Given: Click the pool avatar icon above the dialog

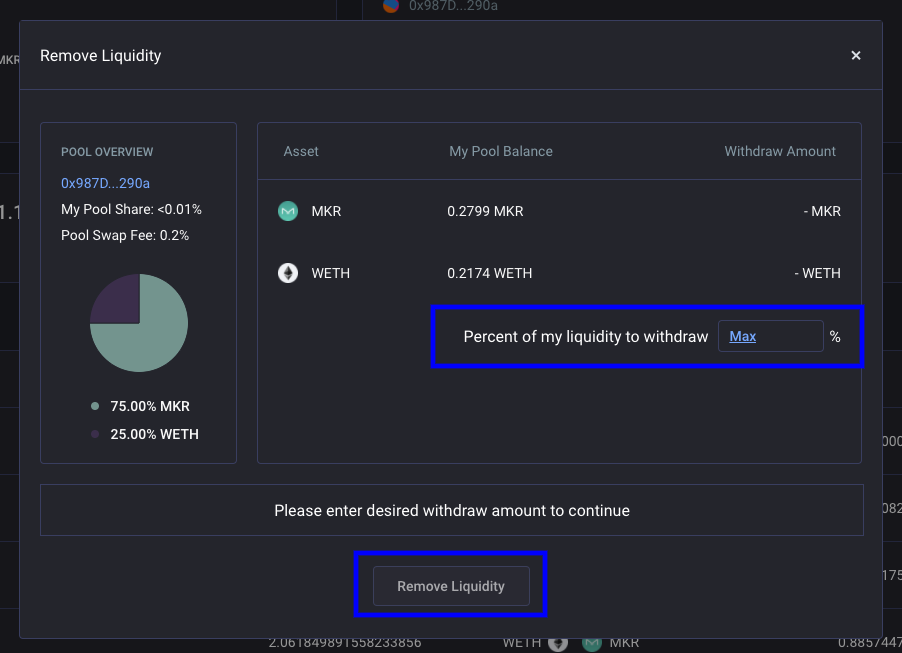Looking at the screenshot, I should click(391, 5).
